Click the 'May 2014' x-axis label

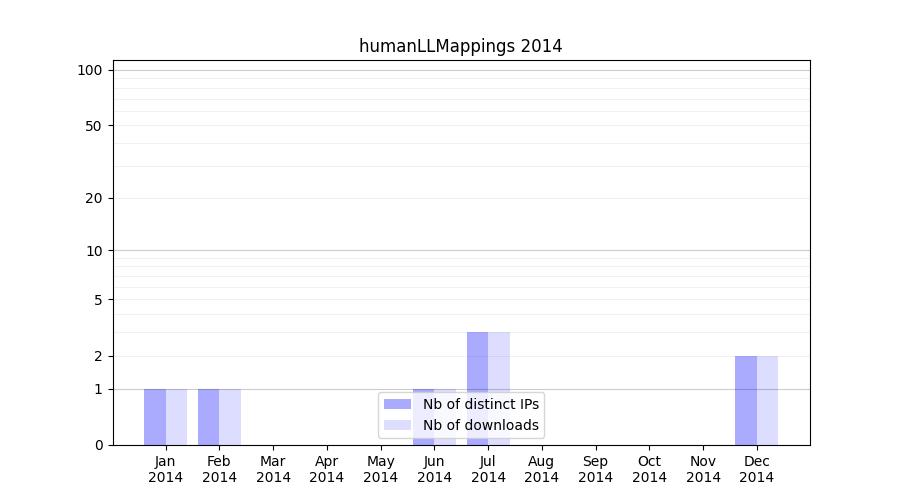(380, 469)
